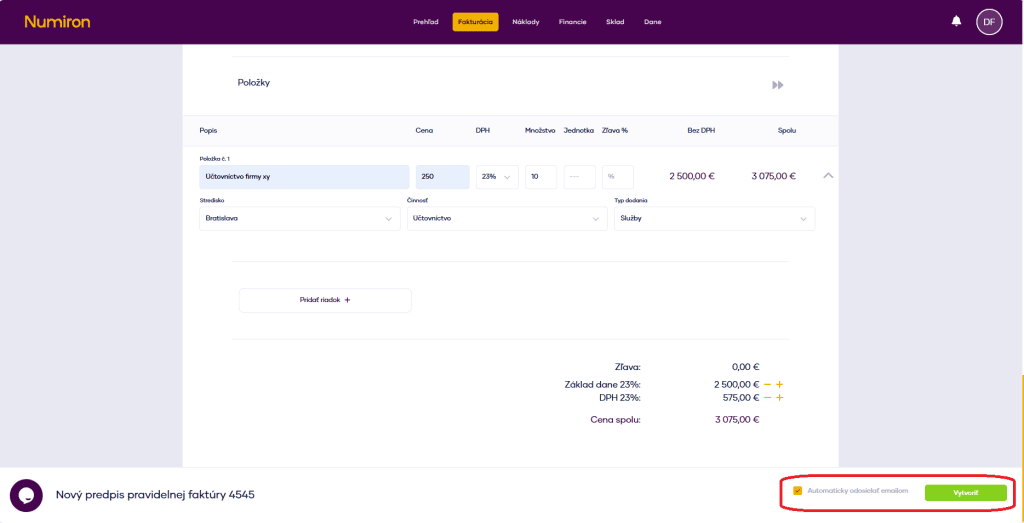Image resolution: width=1024 pixels, height=523 pixels.
Task: Click the plus icon next to DPH 23%
Action: (779, 397)
